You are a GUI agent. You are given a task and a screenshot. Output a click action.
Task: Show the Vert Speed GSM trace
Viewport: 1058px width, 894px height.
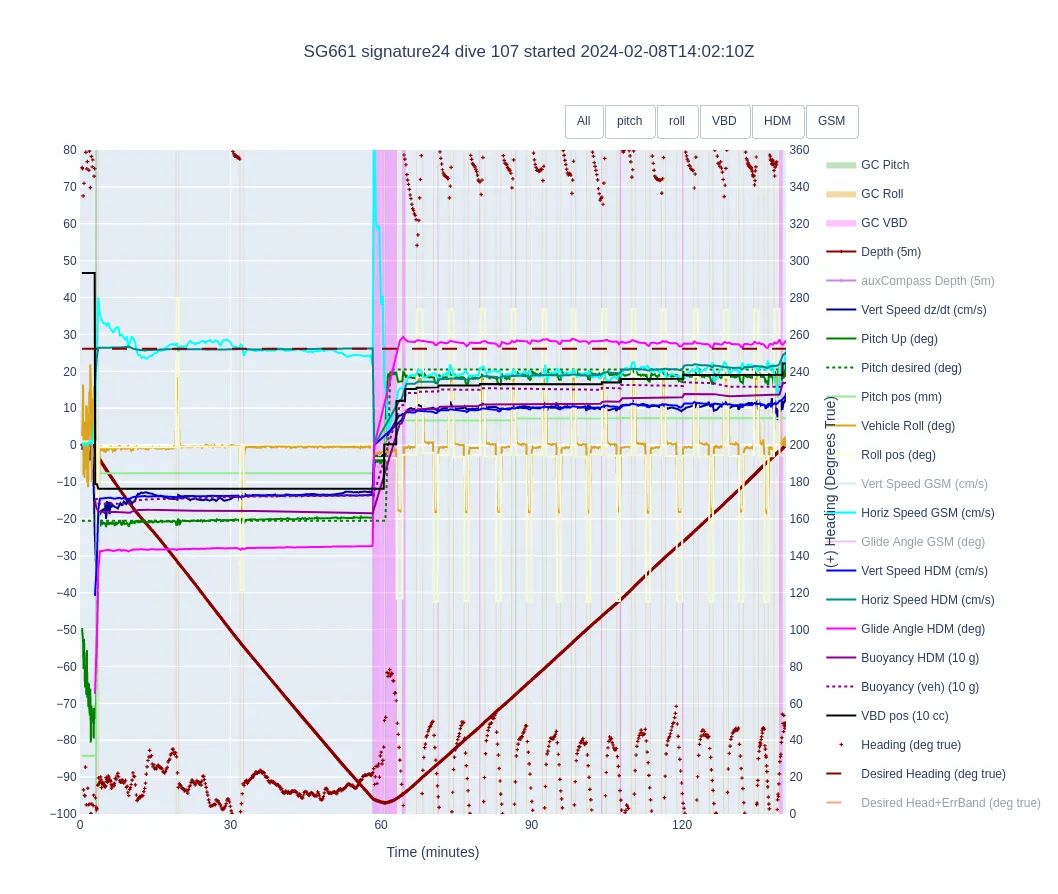point(923,484)
